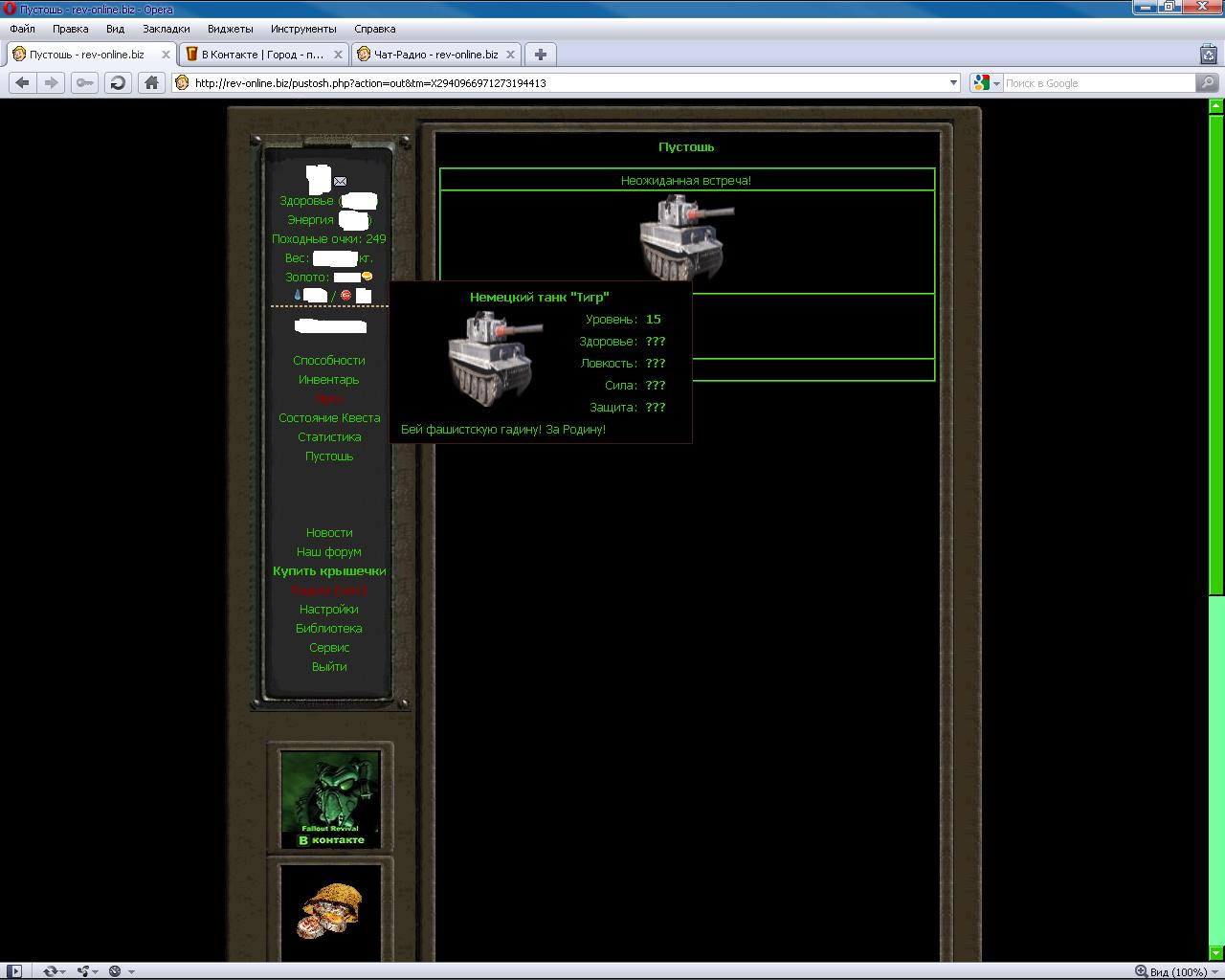Open the Вид (100%) zoom dropdown
The height and width of the screenshot is (980, 1225).
tap(1176, 971)
